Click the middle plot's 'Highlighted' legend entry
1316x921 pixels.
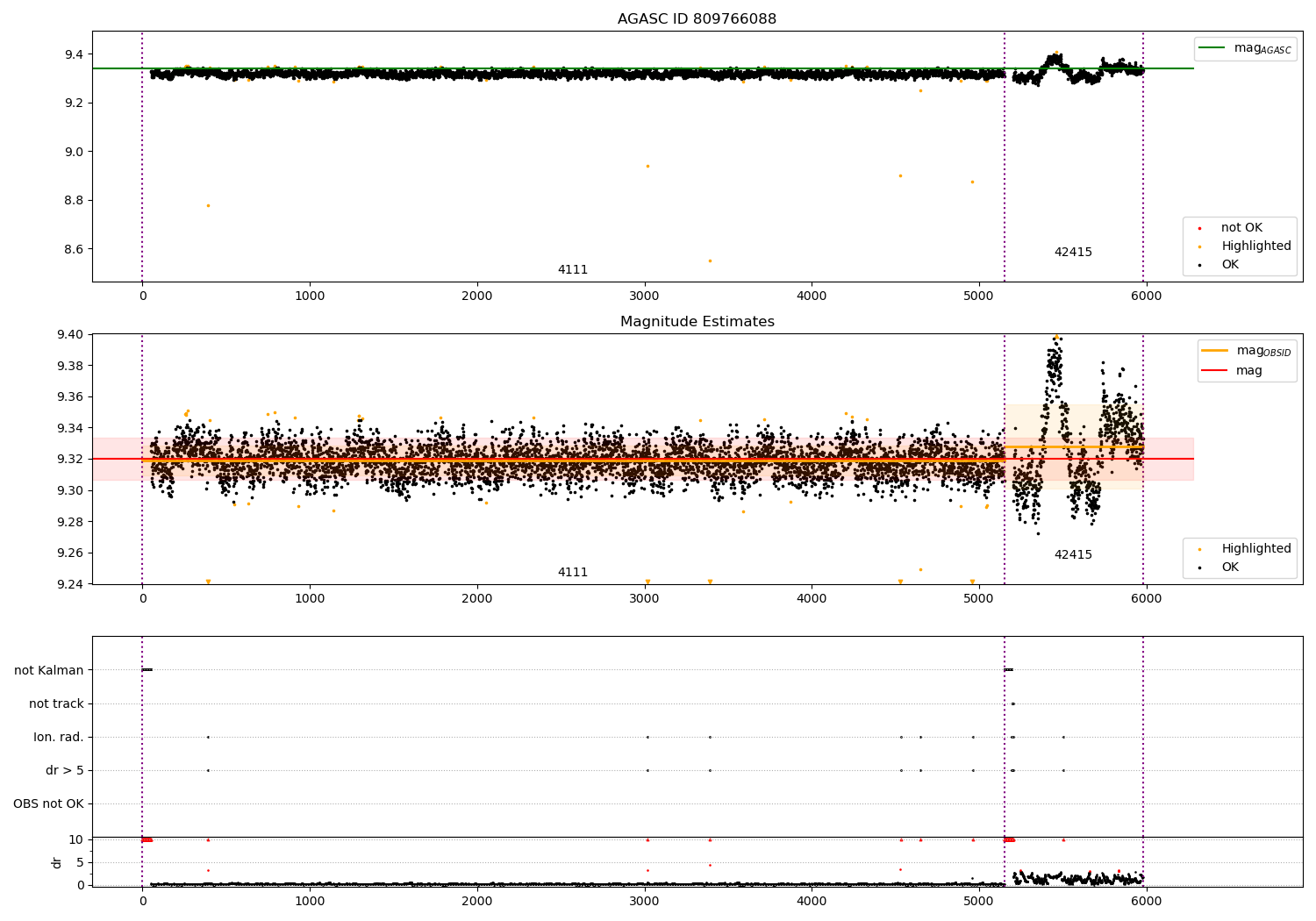pos(1246,549)
